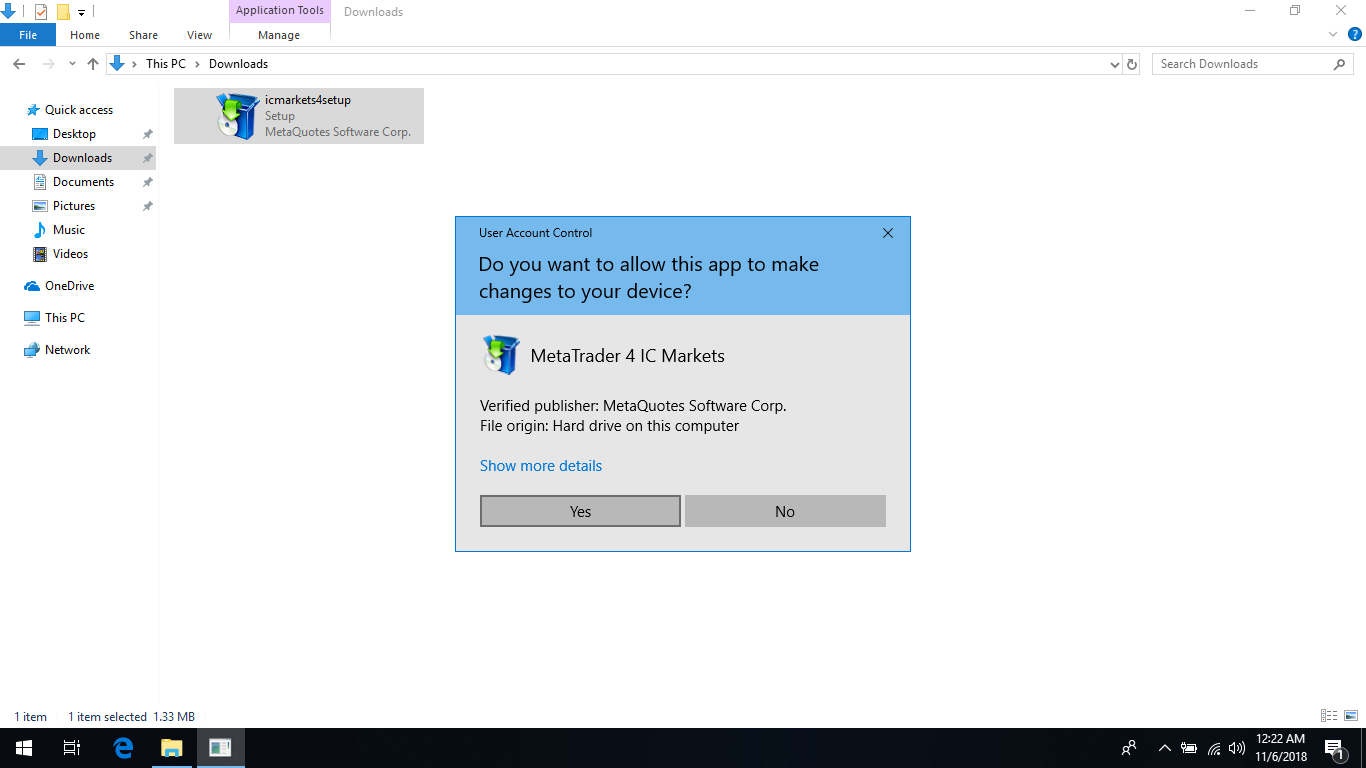1366x768 pixels.
Task: Click Downloads breadcrumb in address bar
Action: 238,64
